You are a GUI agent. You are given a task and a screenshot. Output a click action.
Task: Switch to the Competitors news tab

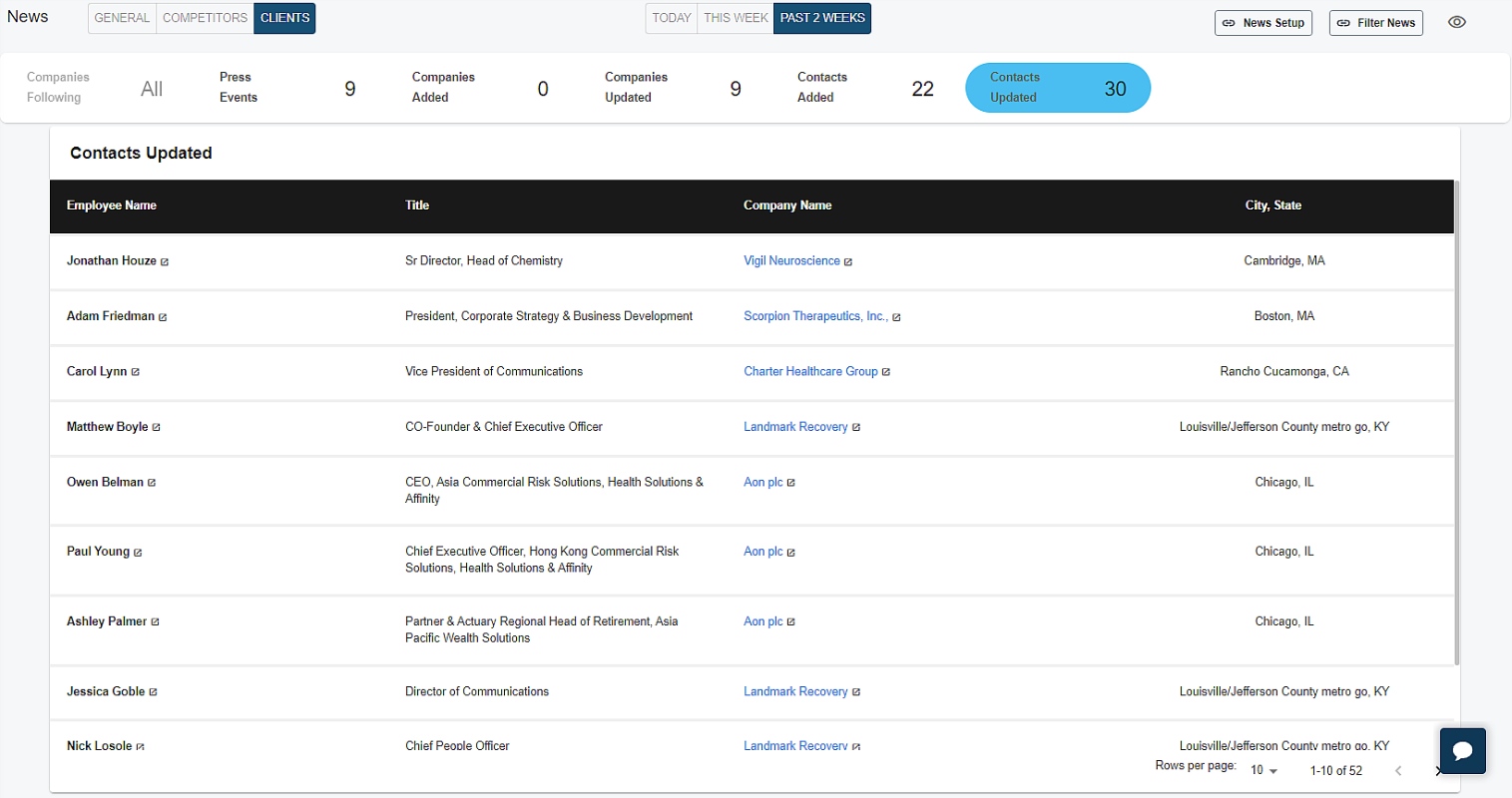205,18
